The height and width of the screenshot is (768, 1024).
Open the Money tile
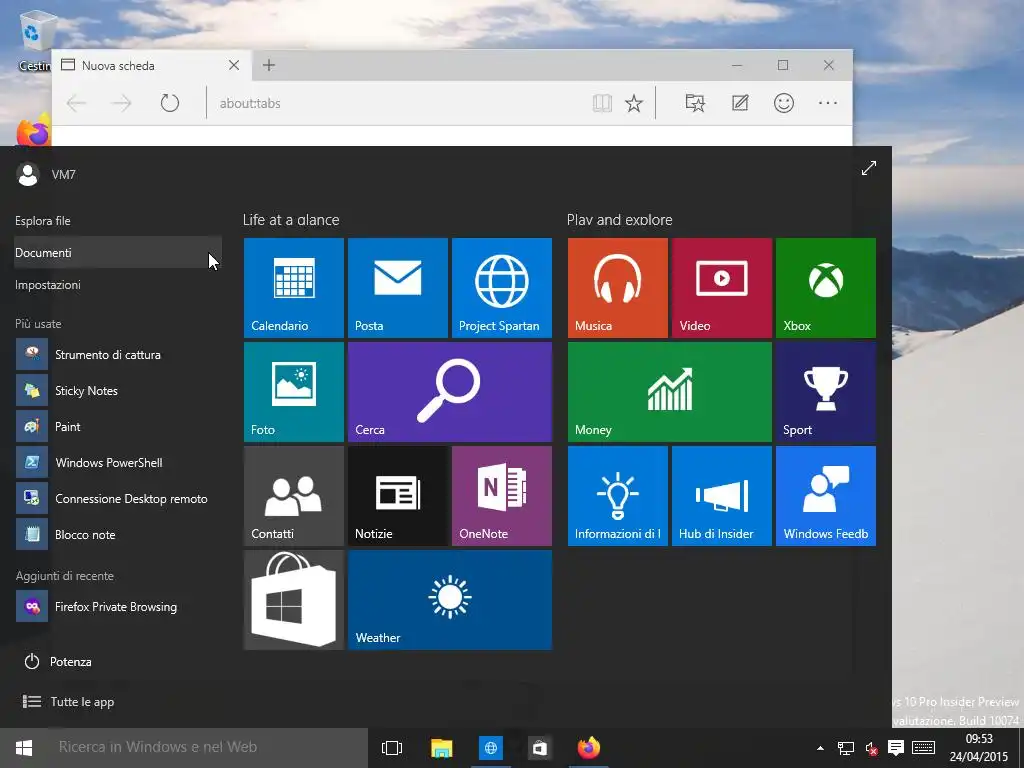click(670, 392)
